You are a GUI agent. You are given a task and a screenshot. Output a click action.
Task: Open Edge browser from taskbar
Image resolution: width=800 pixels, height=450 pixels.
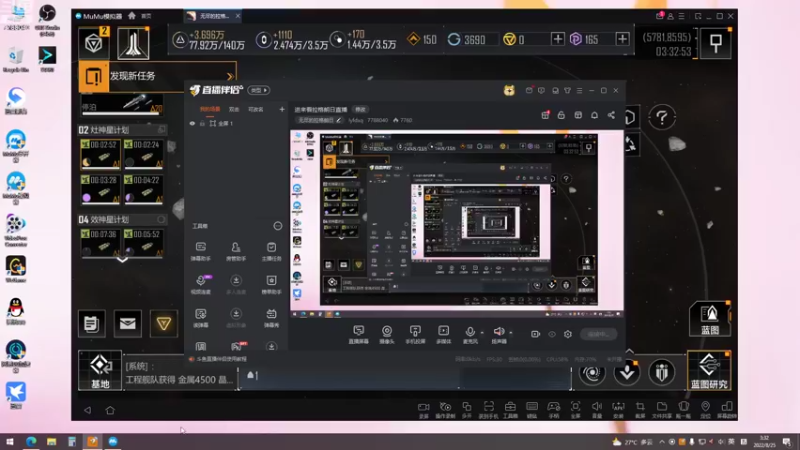31,441
